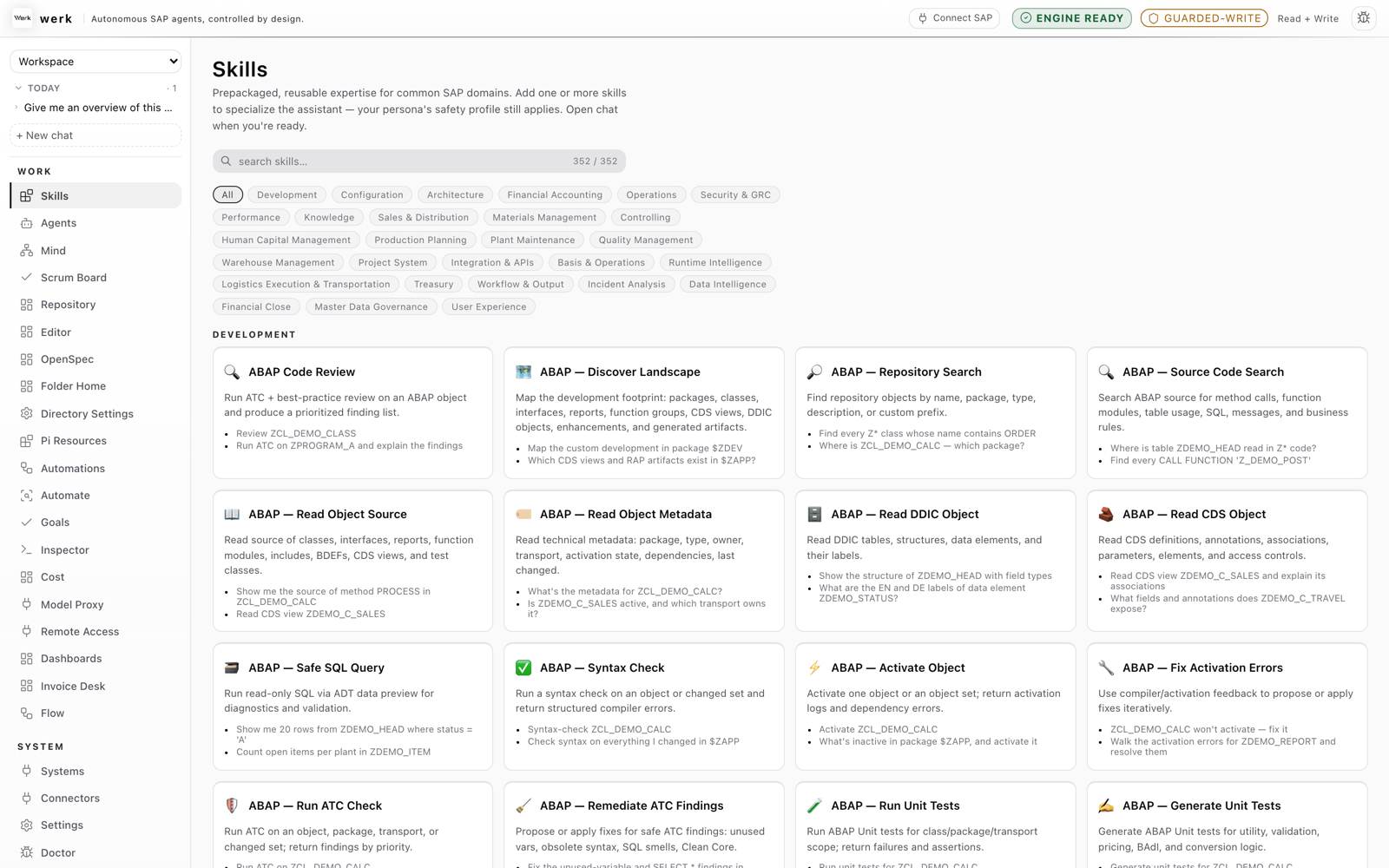Click the Automate scan icon
Viewport: 1389px width, 868px height.
tap(27, 496)
